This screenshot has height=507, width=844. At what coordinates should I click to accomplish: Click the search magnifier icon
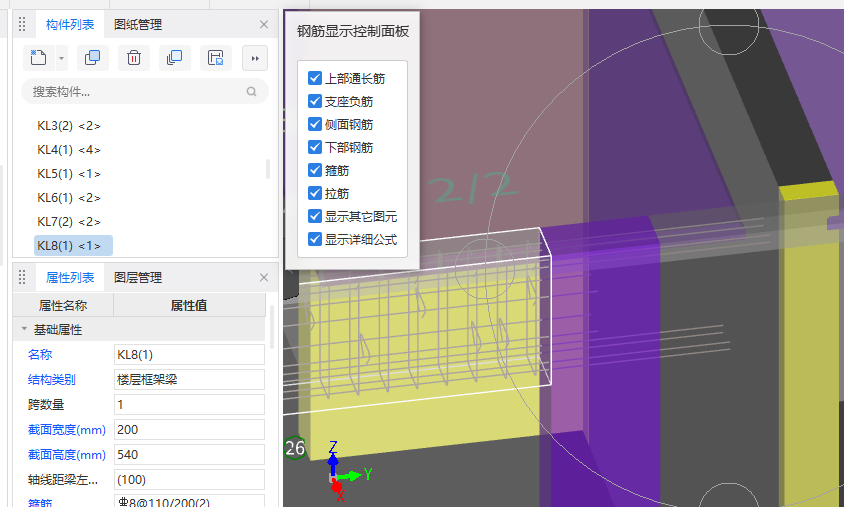[251, 91]
